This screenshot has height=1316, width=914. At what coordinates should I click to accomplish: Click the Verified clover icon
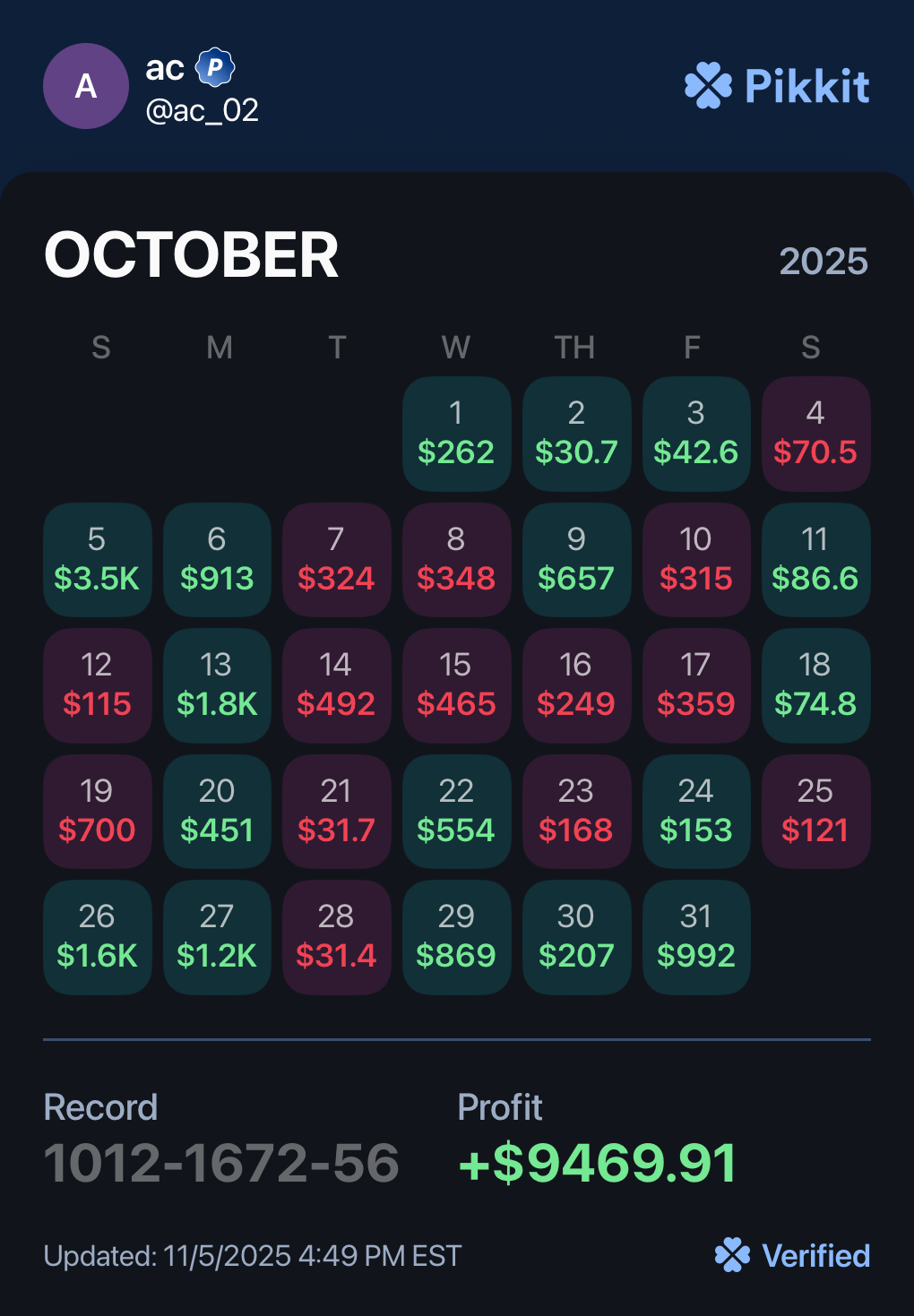pos(732,1255)
